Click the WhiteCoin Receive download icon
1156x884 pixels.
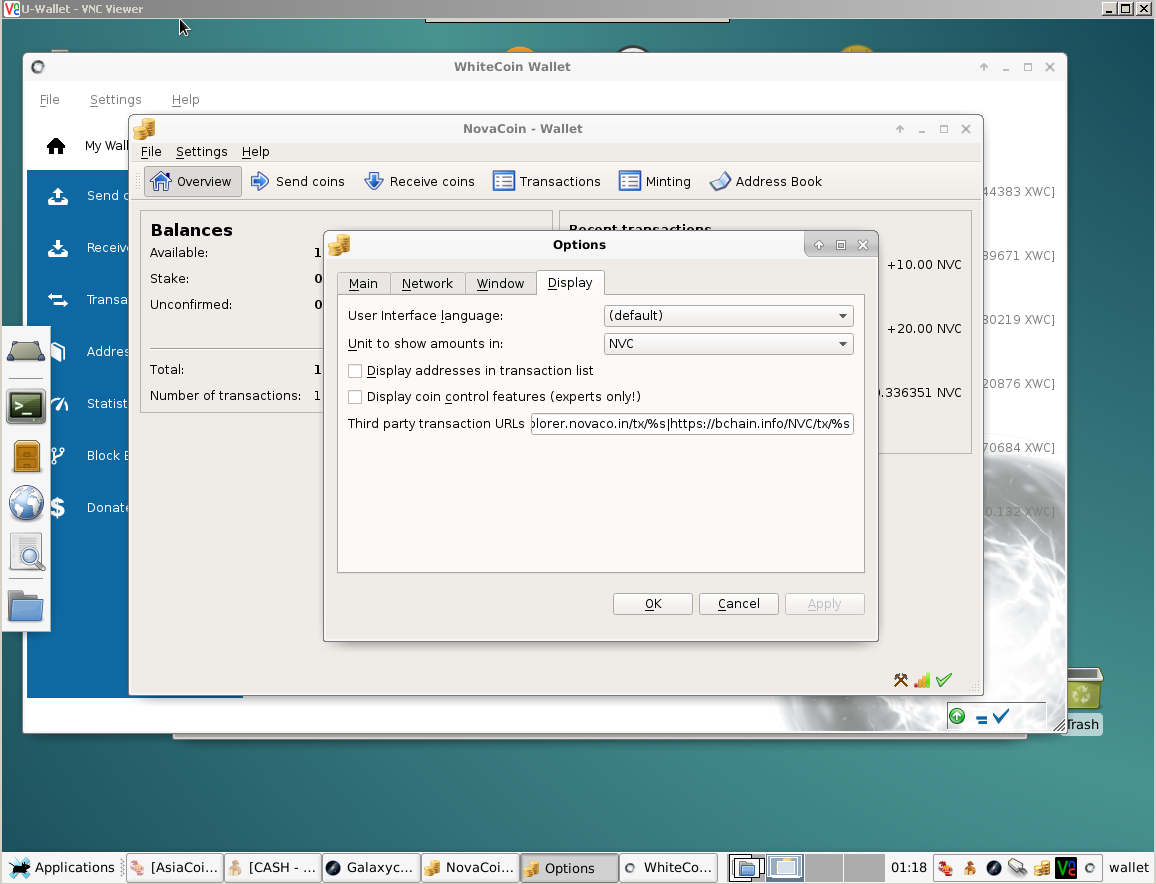click(x=58, y=248)
